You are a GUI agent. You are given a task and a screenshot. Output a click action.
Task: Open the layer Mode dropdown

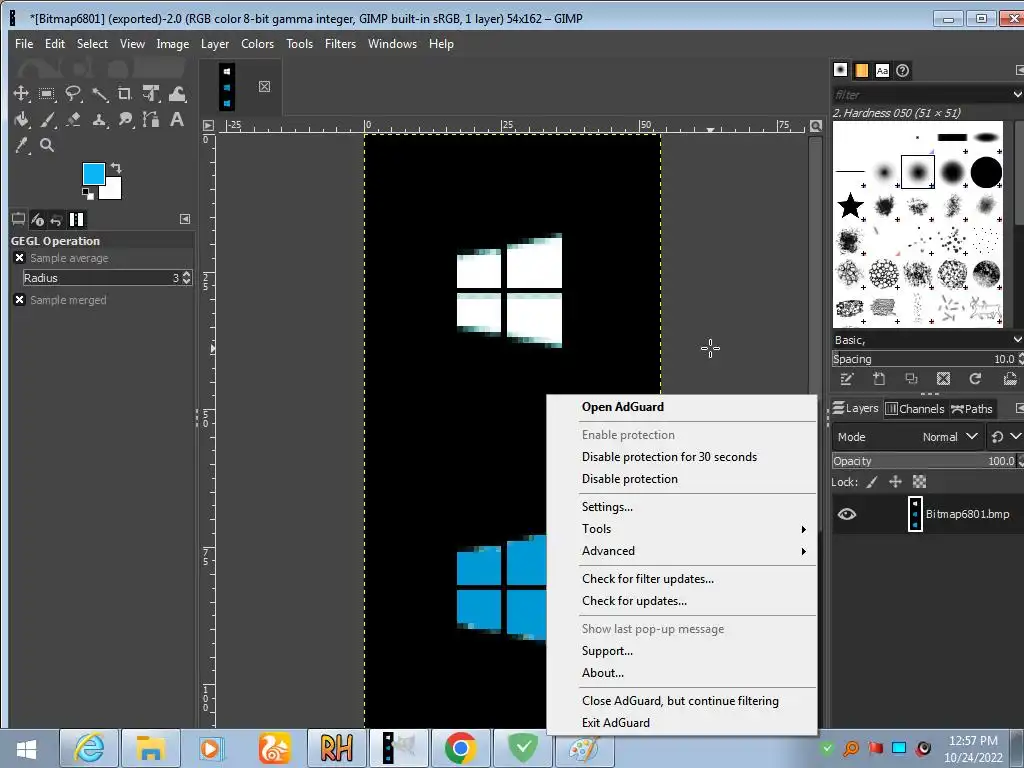(906, 437)
